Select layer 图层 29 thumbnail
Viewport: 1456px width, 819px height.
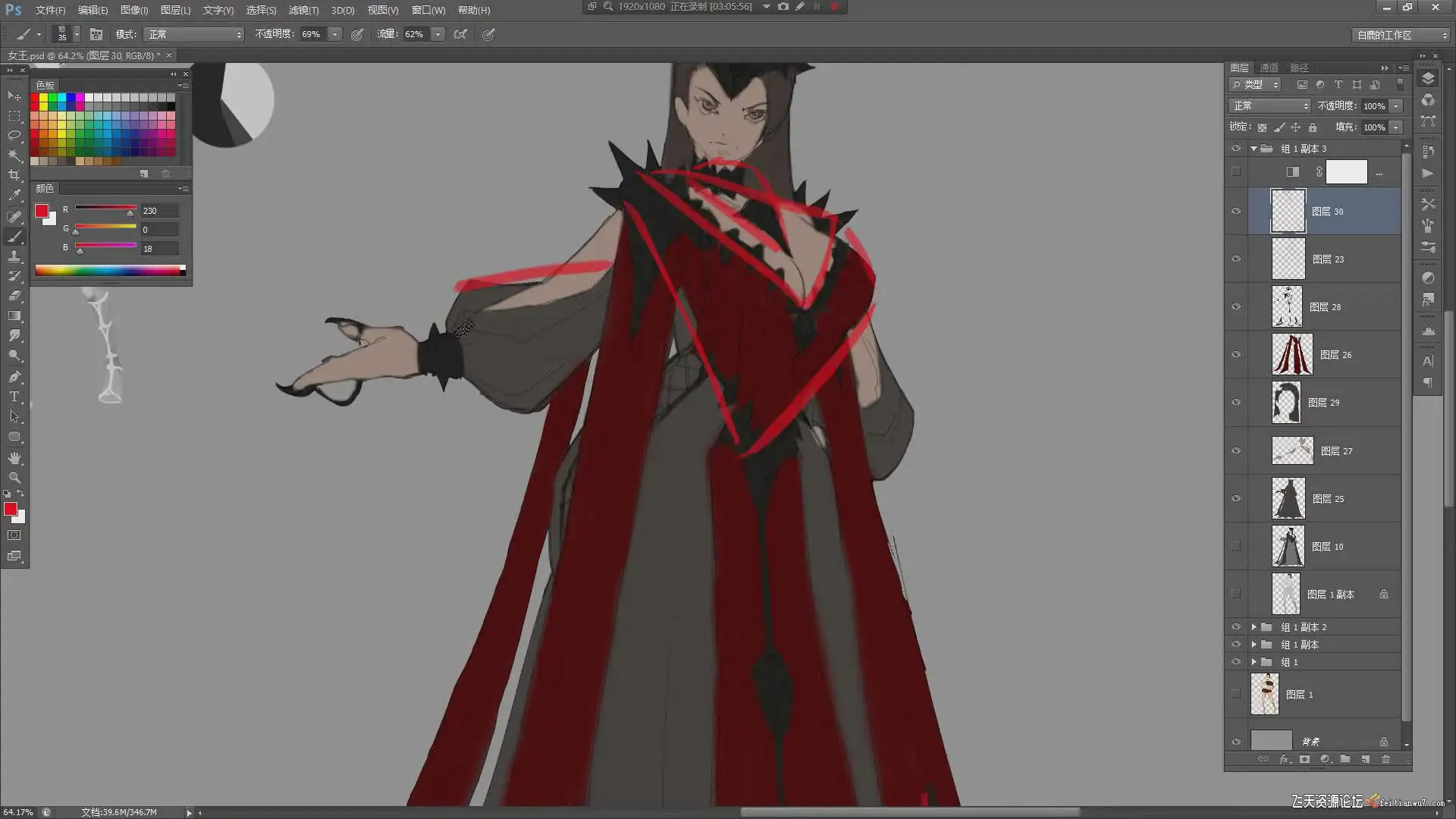[x=1286, y=403]
